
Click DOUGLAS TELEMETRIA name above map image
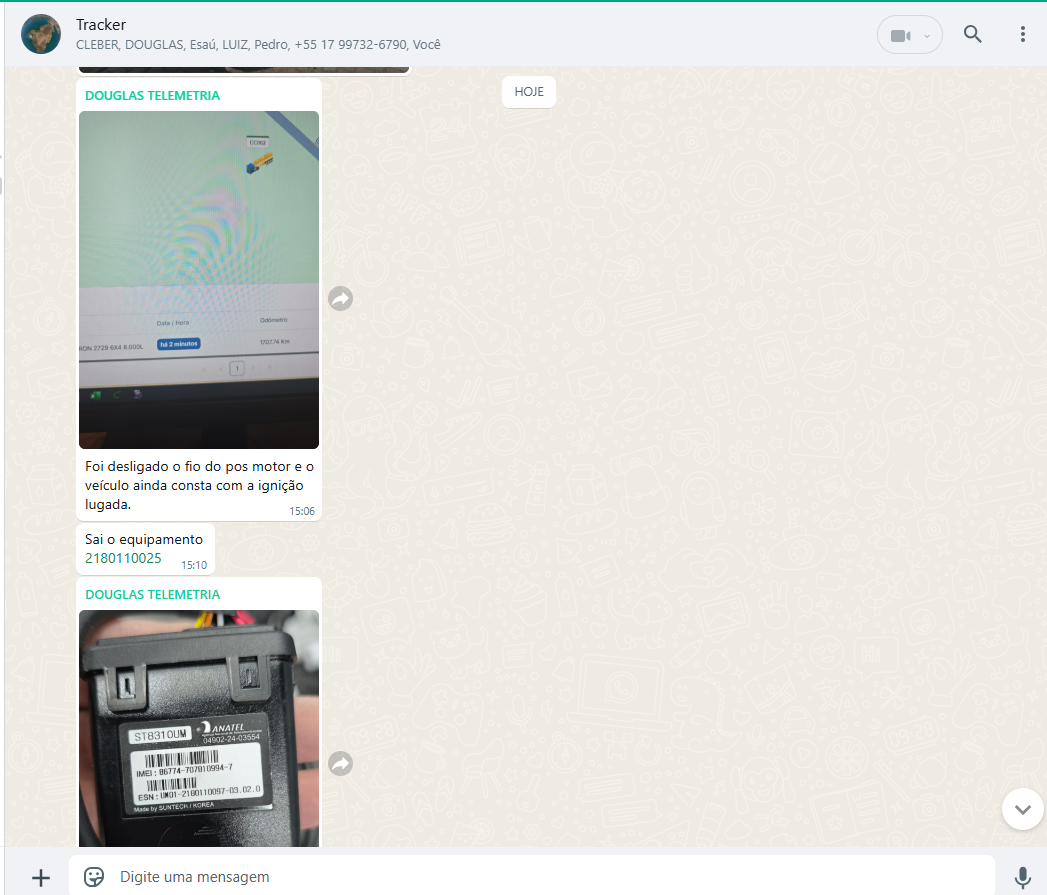coord(152,96)
